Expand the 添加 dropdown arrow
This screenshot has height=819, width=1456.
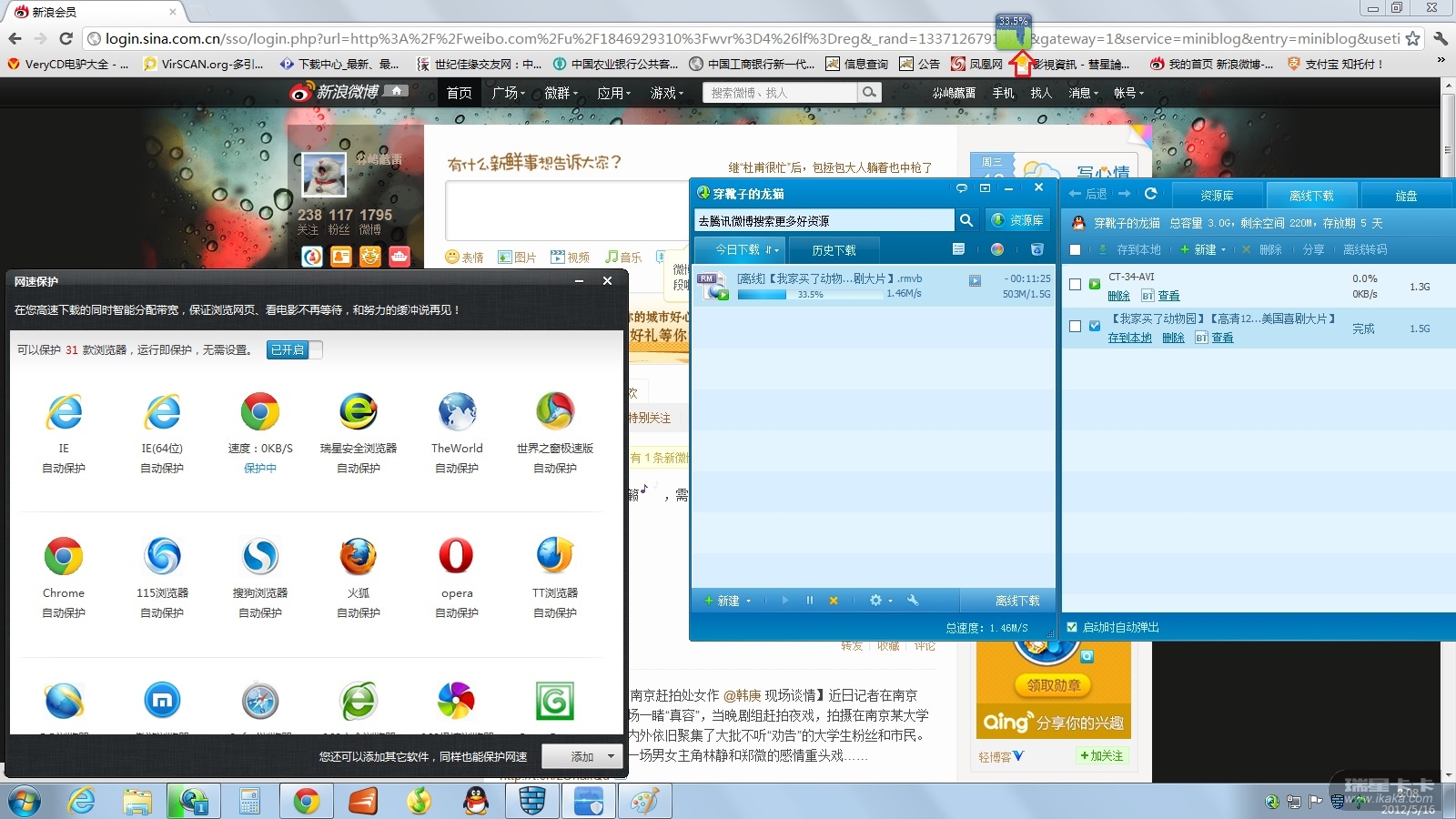pos(611,756)
